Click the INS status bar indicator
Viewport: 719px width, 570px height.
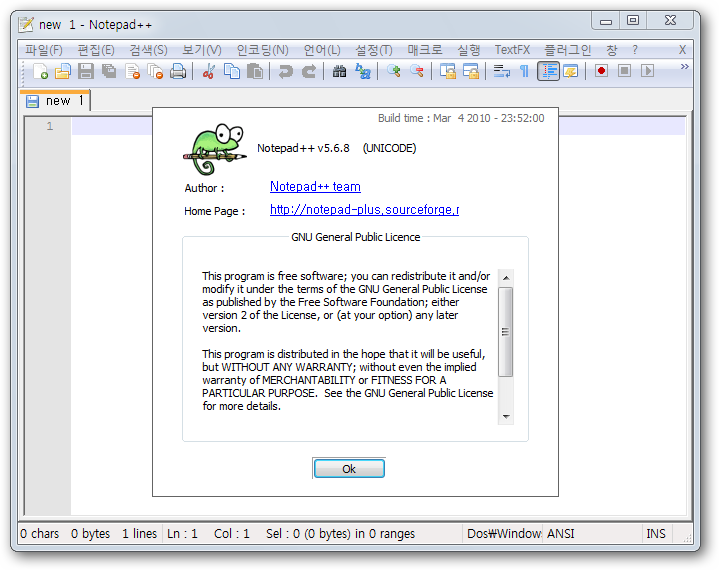[656, 534]
